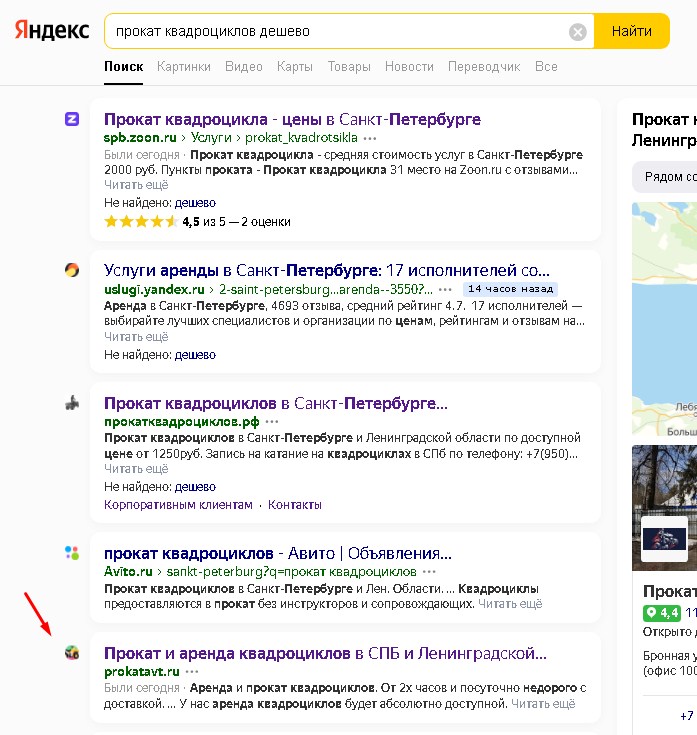This screenshot has height=735, width=697.
Task: Click the spb.zoon.ru domain link
Action: [140, 138]
